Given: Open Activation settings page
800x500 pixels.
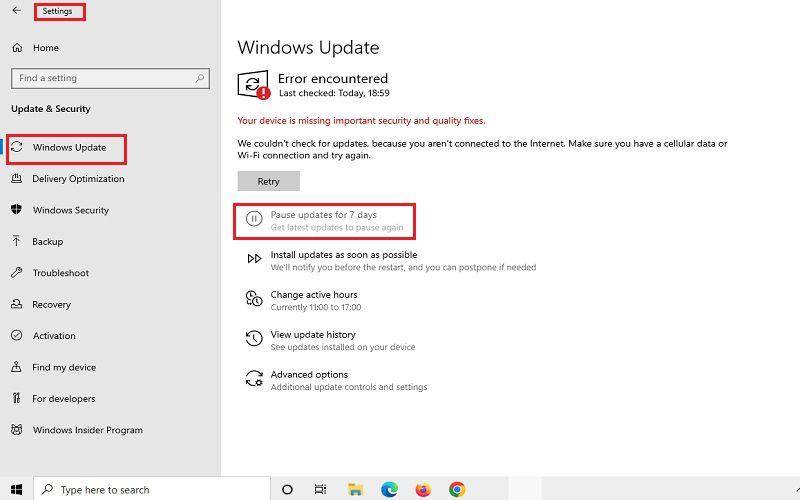Looking at the screenshot, I should 54,336.
